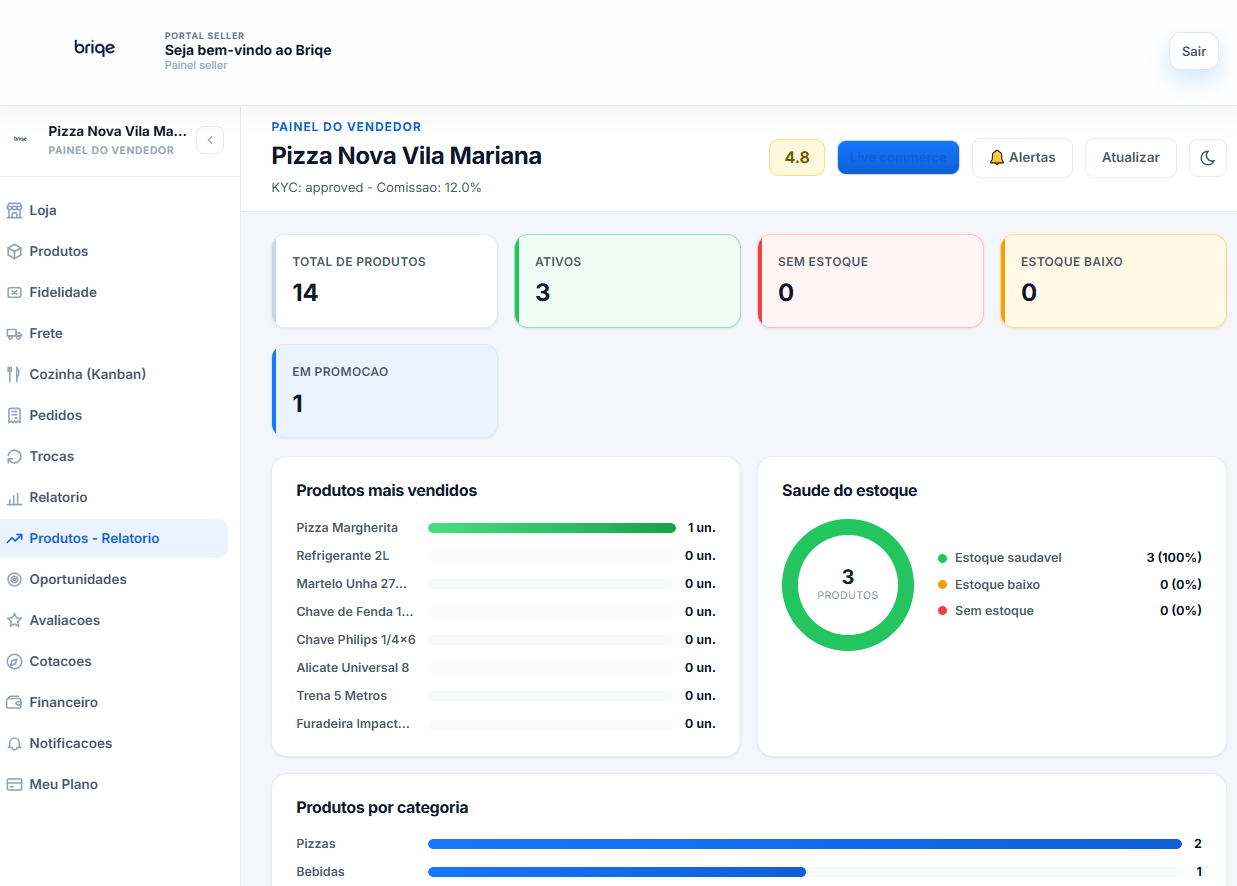Click the Produtos box icon

tap(14, 251)
